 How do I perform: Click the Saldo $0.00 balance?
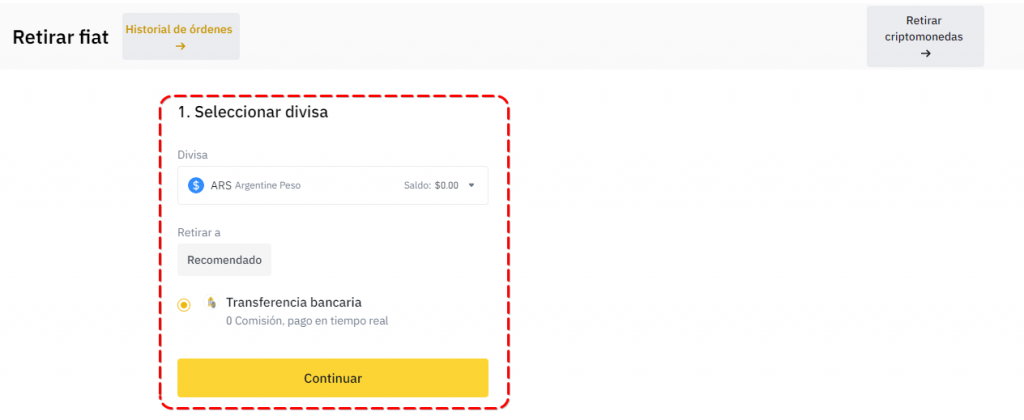click(446, 186)
